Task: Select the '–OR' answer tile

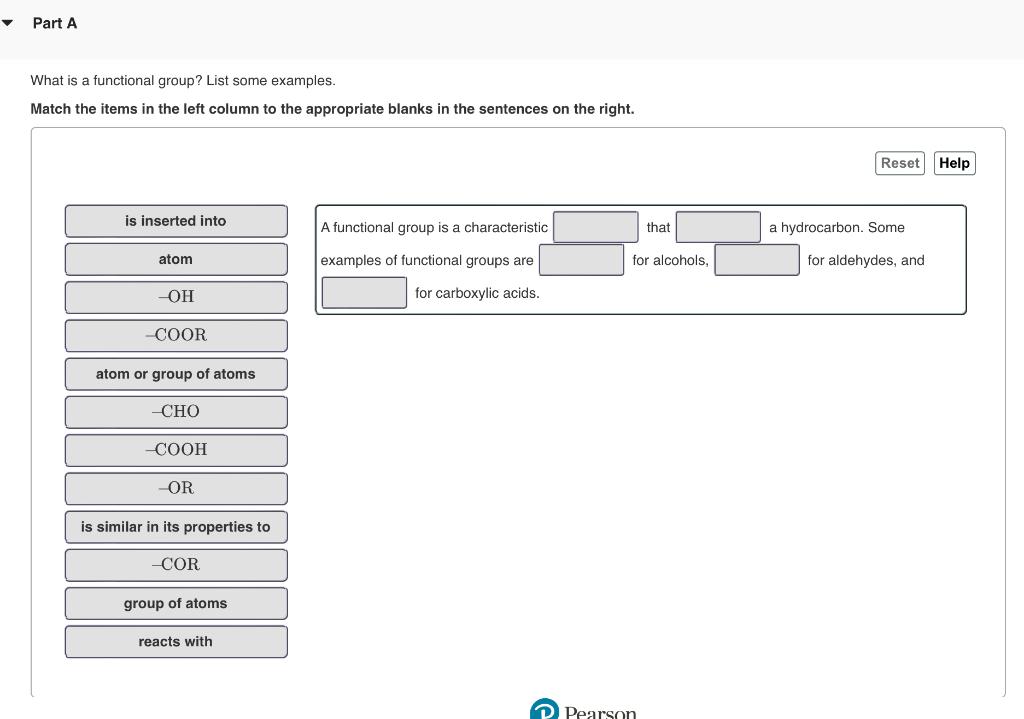Action: (x=176, y=487)
